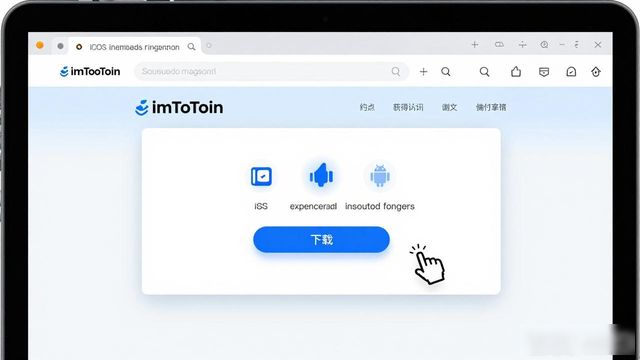Open fourth page navigation menu item

[491, 107]
